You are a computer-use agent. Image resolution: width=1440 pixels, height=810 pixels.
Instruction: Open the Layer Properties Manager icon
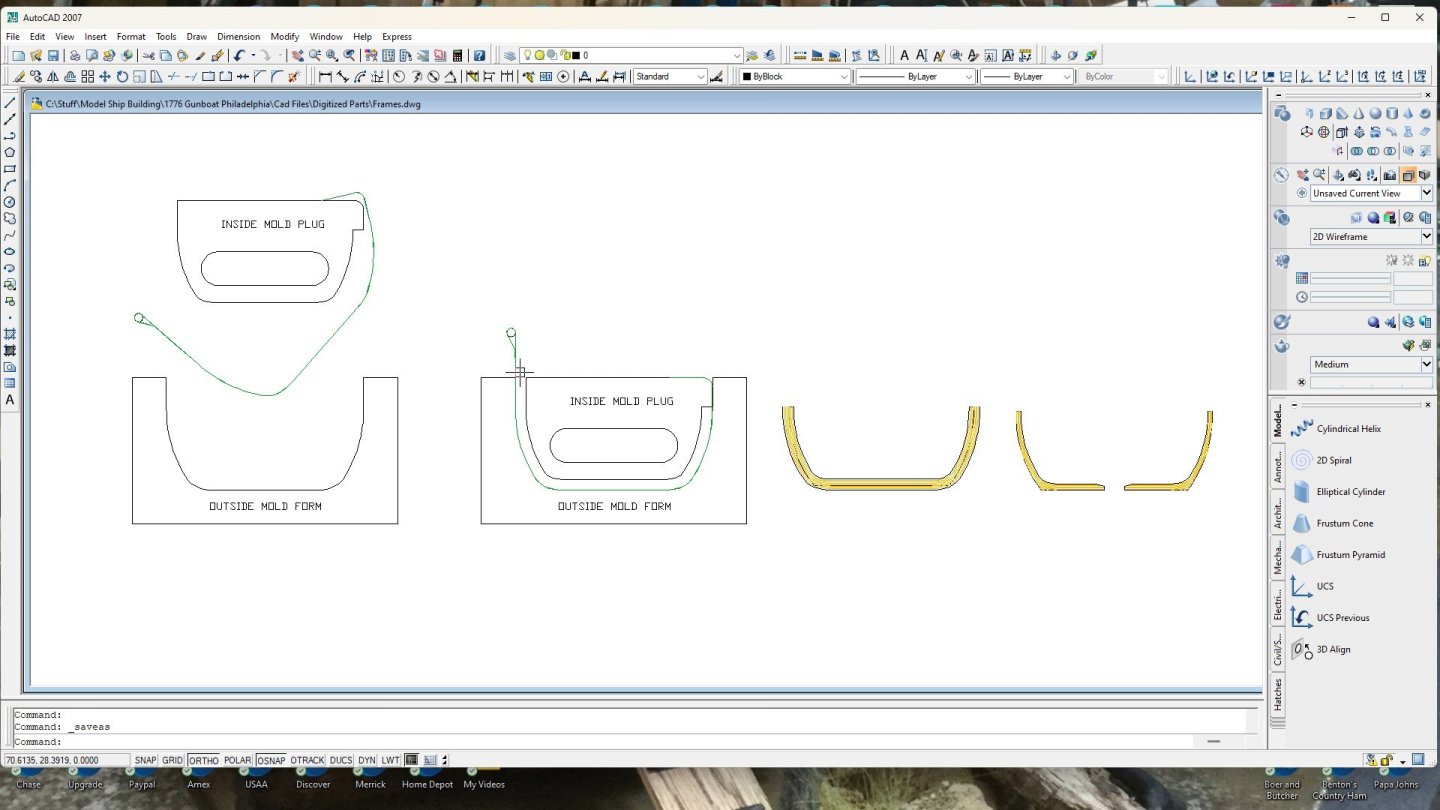pos(510,56)
